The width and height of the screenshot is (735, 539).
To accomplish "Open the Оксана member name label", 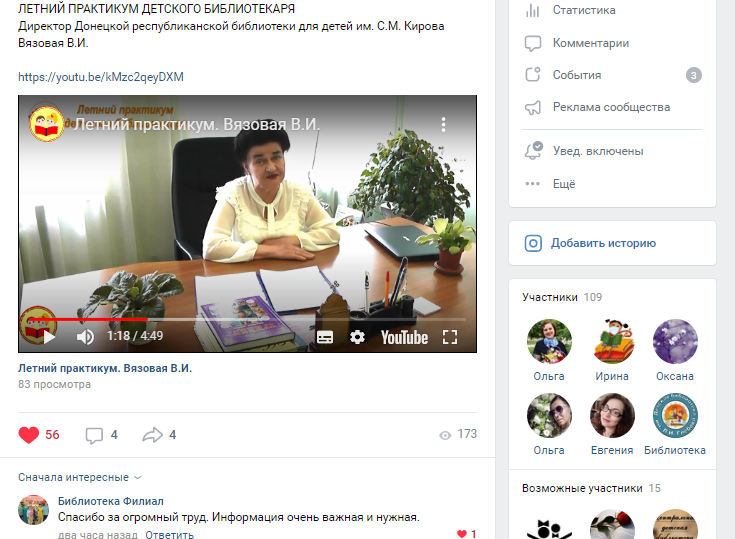I will tap(675, 376).
